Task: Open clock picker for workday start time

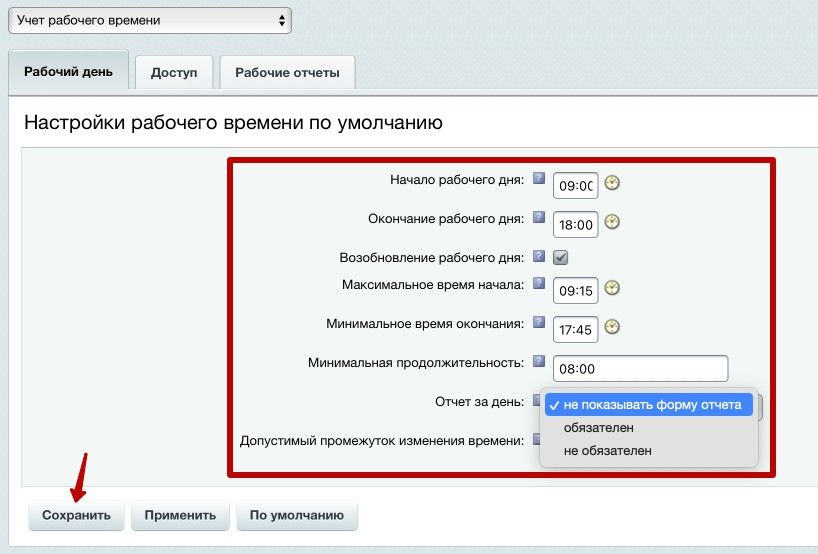Action: [612, 183]
